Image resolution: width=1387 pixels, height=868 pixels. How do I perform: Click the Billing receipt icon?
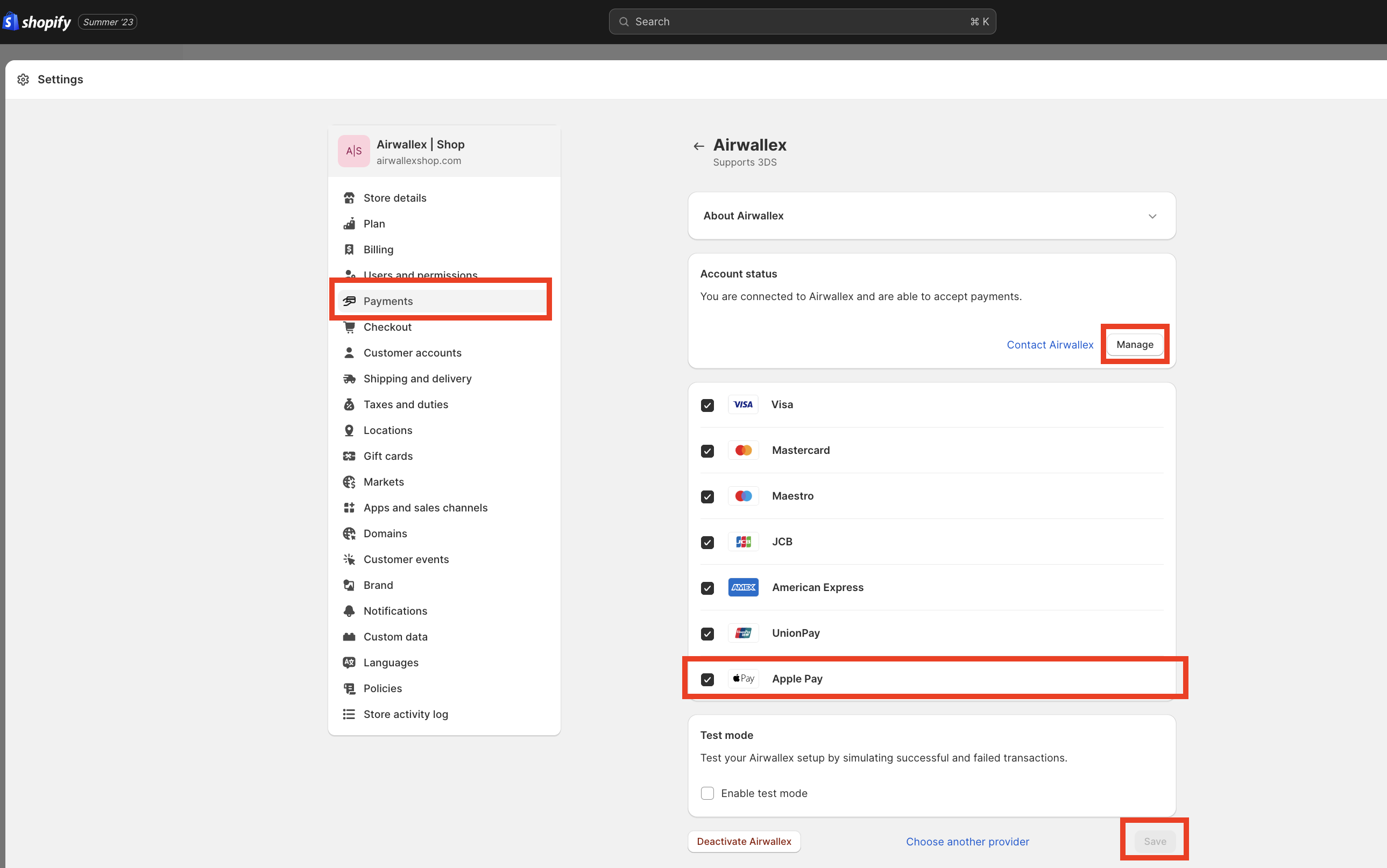349,250
